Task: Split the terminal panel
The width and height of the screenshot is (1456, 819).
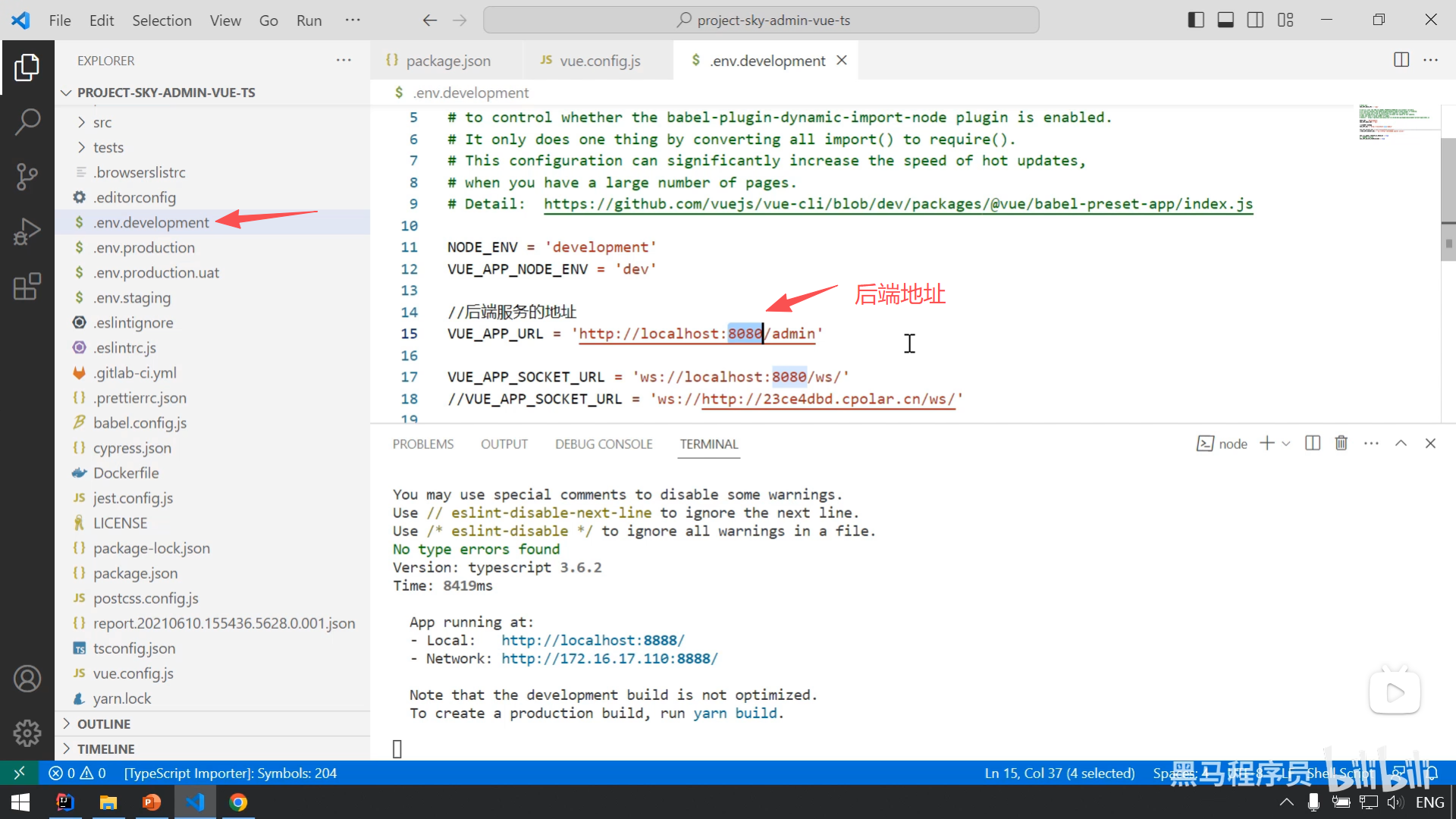Action: coord(1313,444)
